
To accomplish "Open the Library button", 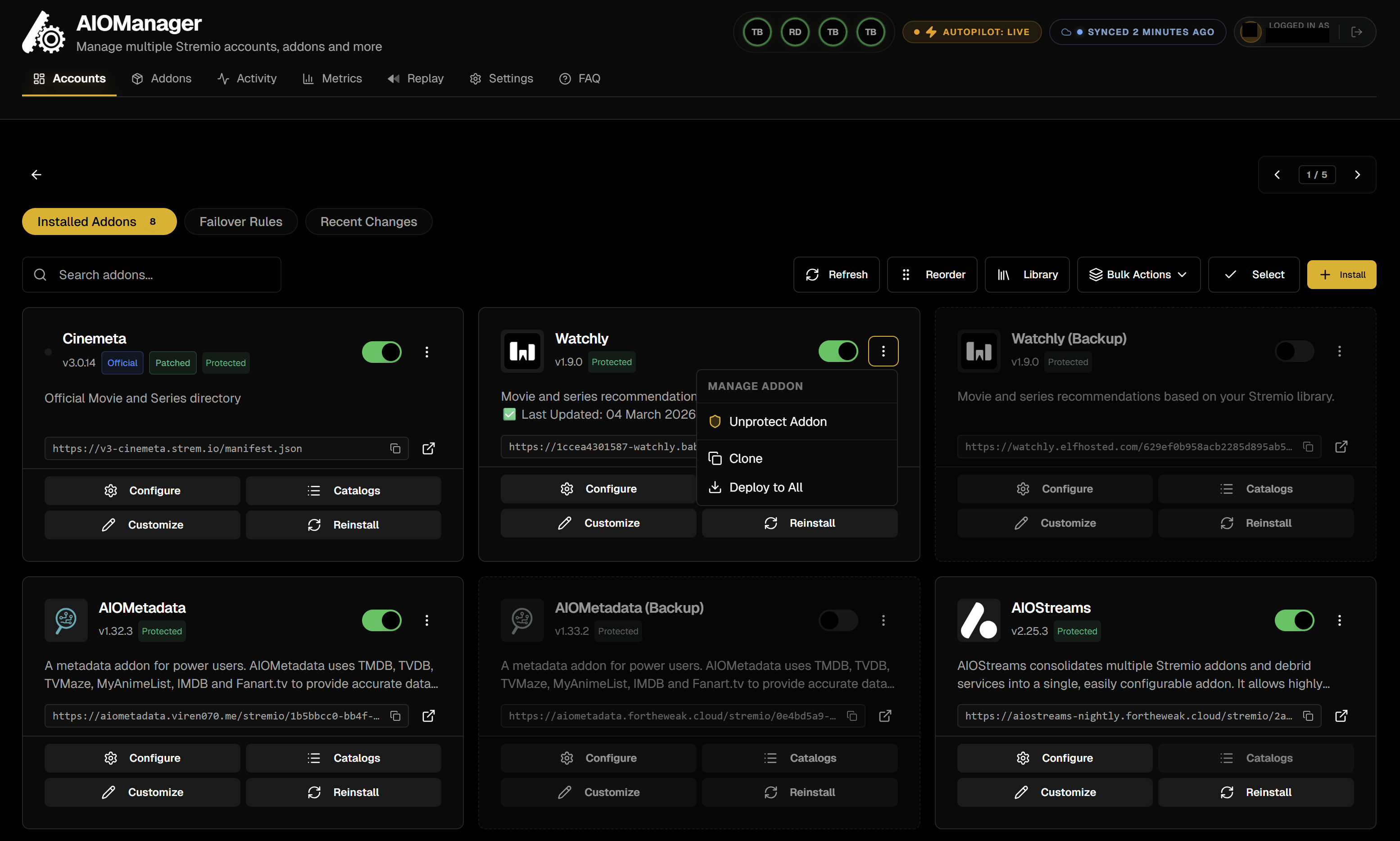I will (1027, 274).
